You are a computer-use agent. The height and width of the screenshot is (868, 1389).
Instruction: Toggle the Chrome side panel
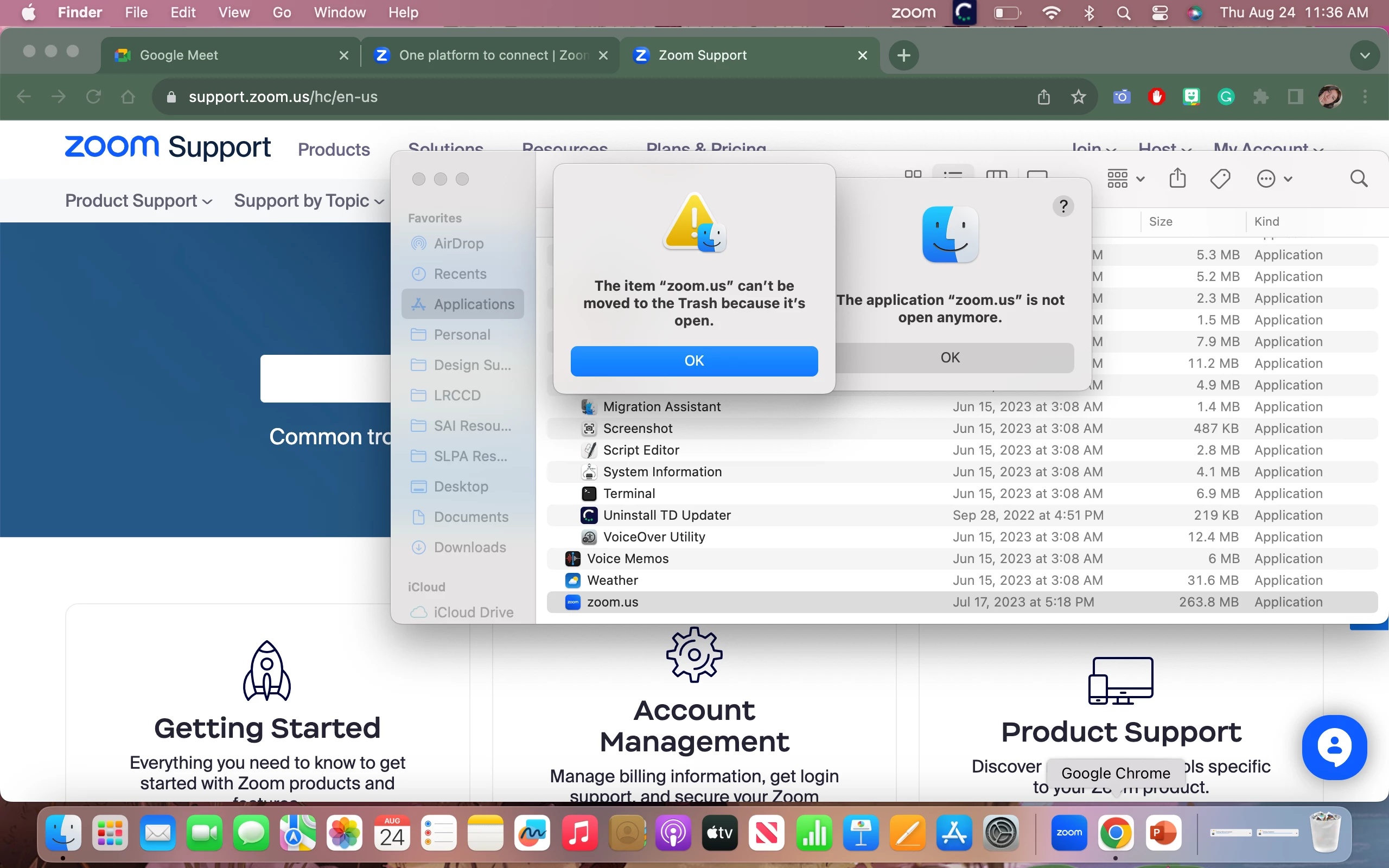coord(1296,97)
